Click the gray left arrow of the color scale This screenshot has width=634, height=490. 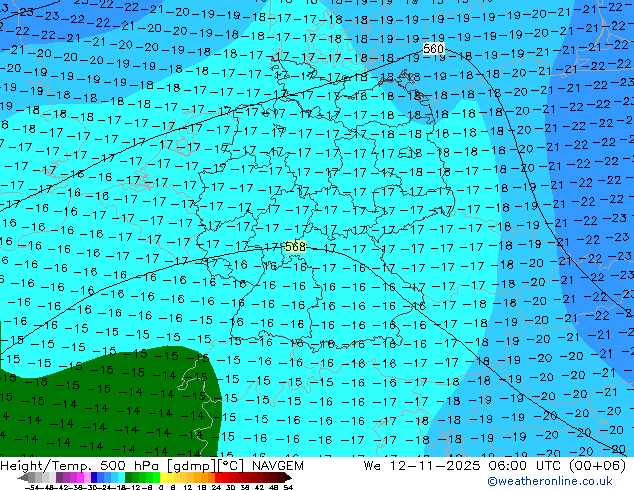click(x=22, y=478)
